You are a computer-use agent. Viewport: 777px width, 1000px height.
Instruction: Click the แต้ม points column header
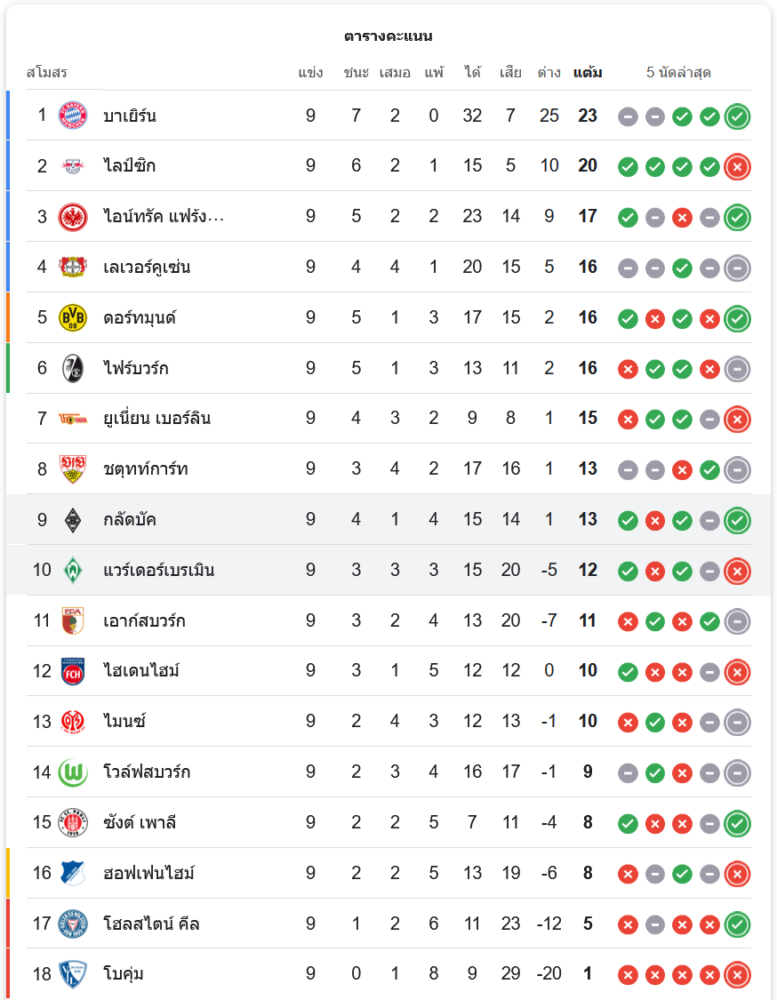587,73
